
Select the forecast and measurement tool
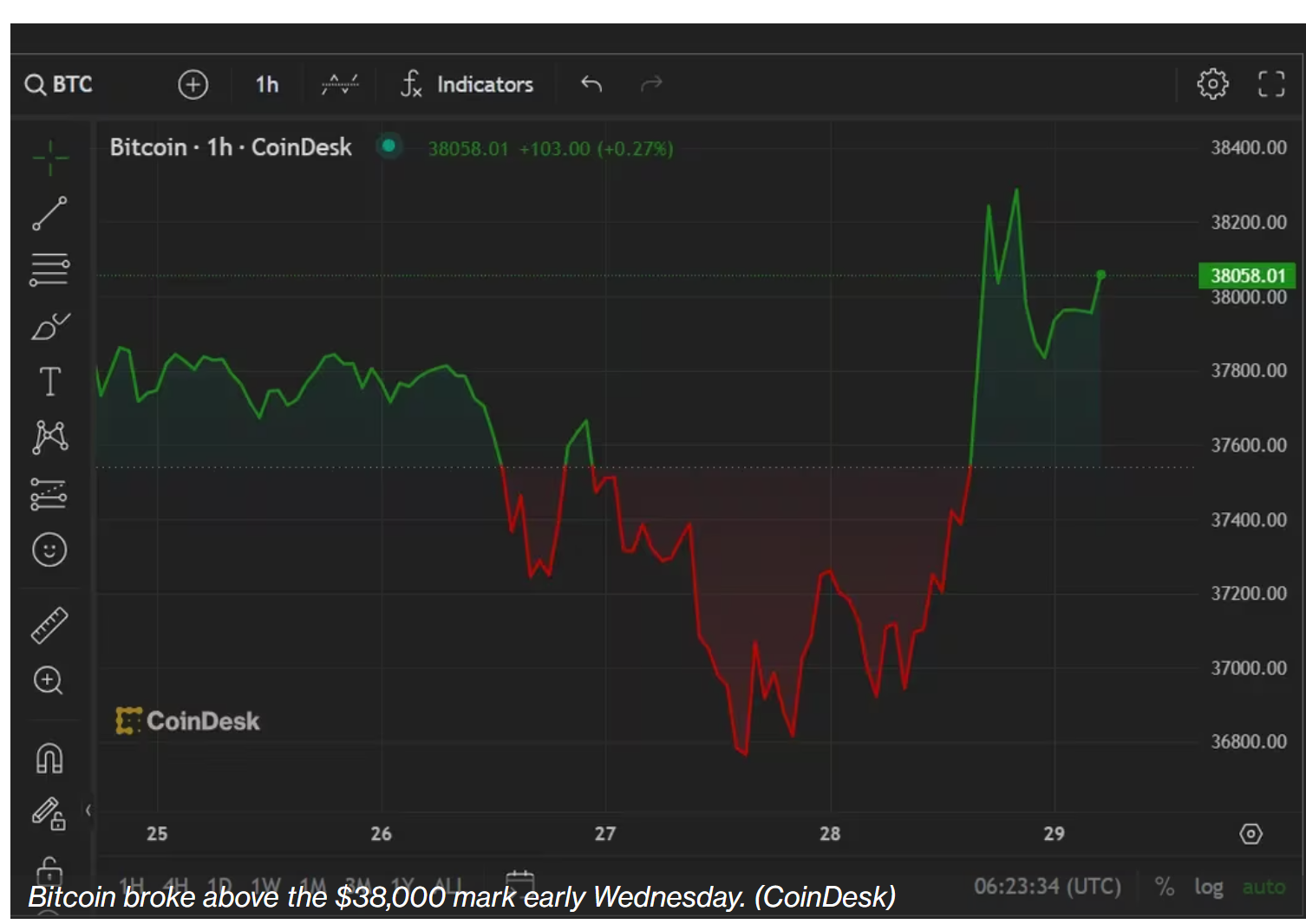49,494
